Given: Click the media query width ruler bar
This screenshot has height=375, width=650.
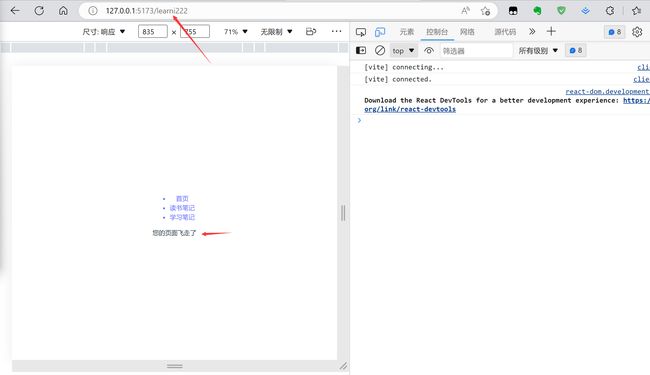Looking at the screenshot, I should pos(174,48).
